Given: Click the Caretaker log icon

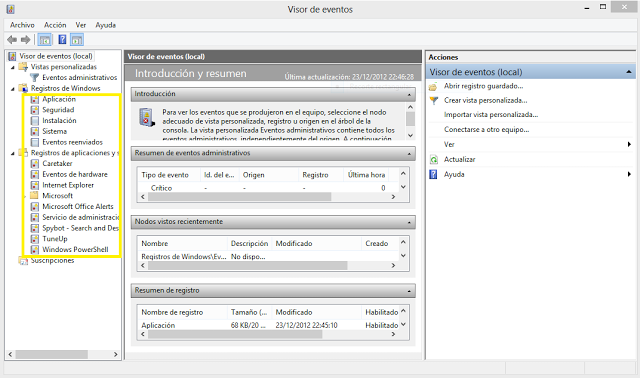Looking at the screenshot, I should pyautogui.click(x=35, y=164).
